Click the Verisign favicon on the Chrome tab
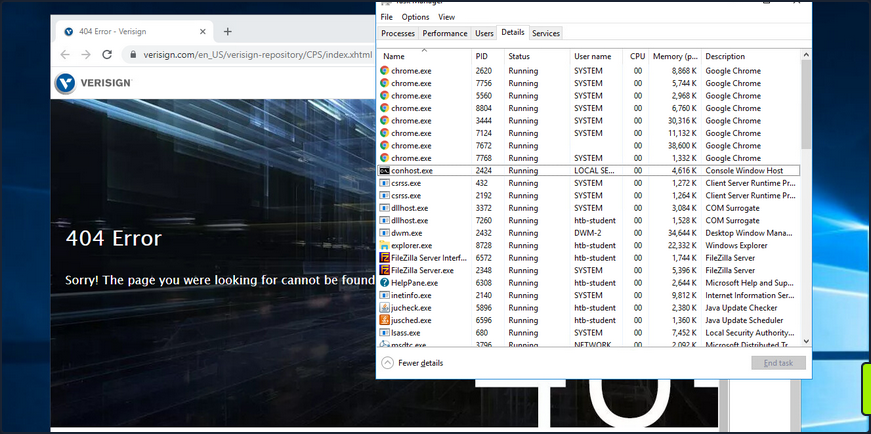 (69, 32)
